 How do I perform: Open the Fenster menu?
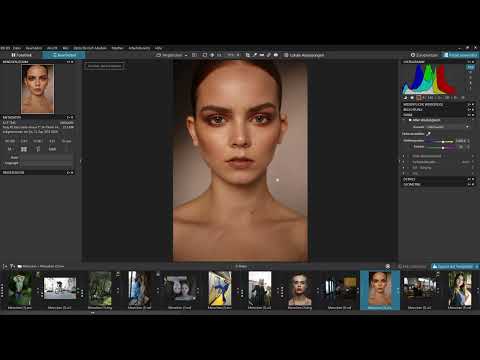pyautogui.click(x=117, y=48)
